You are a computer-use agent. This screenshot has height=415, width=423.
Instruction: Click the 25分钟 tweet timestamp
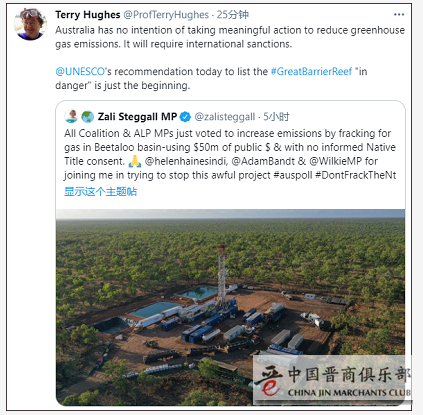coord(233,15)
